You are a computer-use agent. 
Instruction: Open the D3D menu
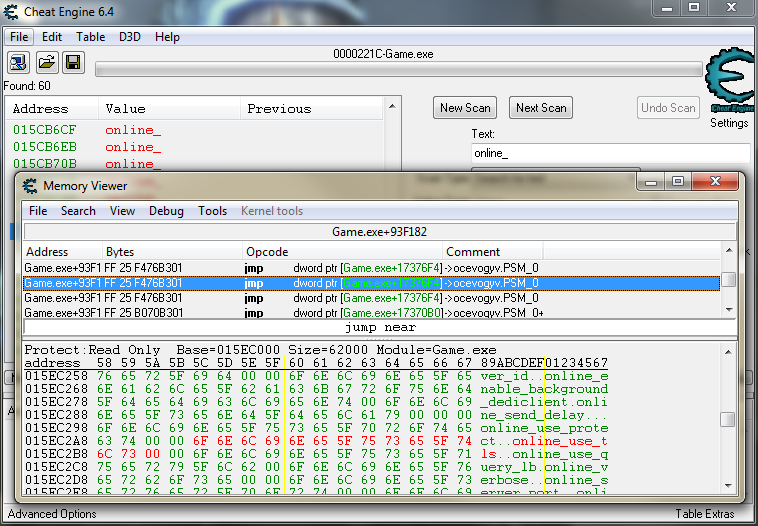click(130, 37)
